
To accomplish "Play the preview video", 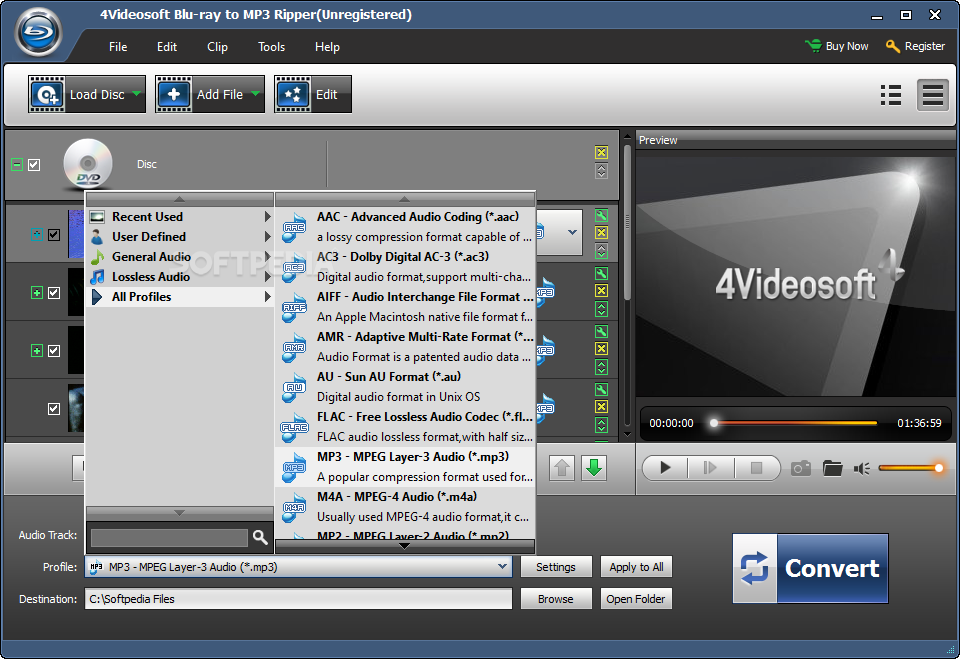I will pyautogui.click(x=666, y=469).
